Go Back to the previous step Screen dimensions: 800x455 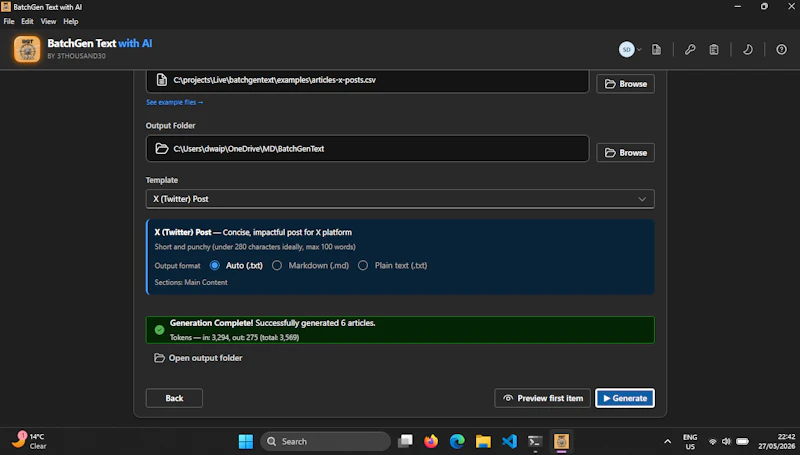coord(174,398)
